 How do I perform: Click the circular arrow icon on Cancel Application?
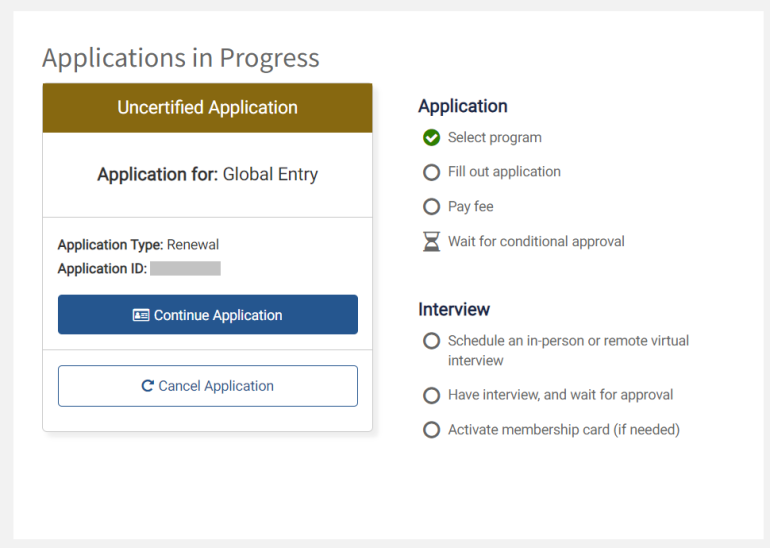click(x=148, y=386)
